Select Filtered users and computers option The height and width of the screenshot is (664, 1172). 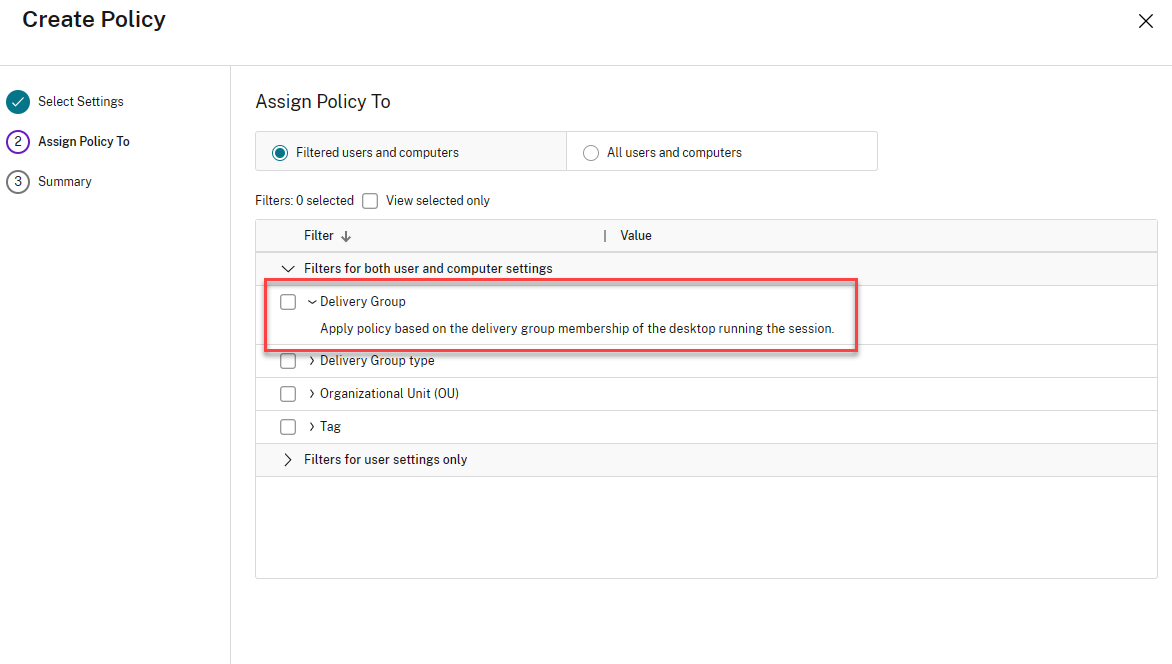(281, 153)
